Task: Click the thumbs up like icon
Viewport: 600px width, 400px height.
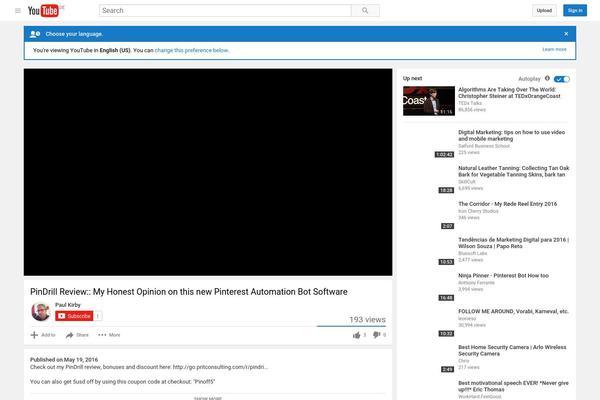Action: click(x=356, y=335)
